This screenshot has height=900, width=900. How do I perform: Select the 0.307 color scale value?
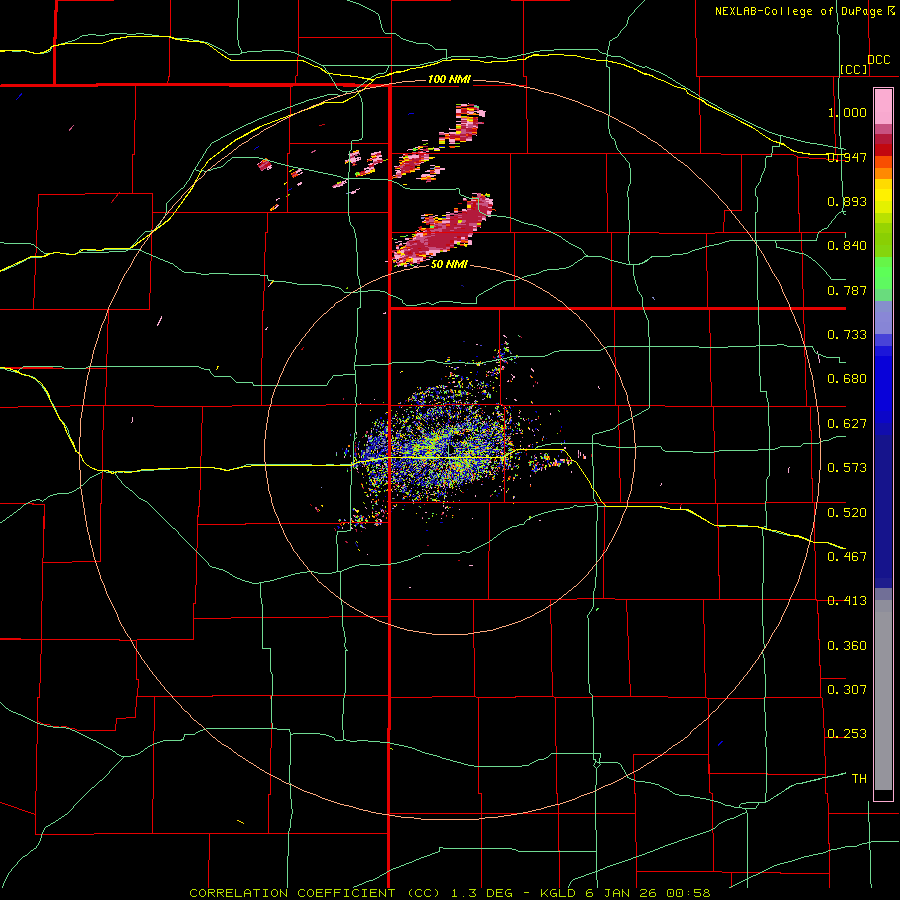point(847,690)
